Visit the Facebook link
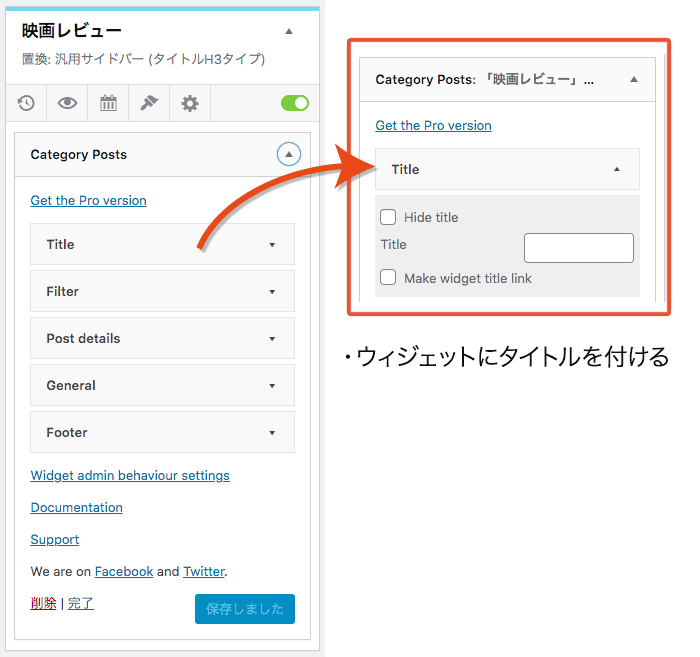The image size is (700, 657). click(124, 571)
